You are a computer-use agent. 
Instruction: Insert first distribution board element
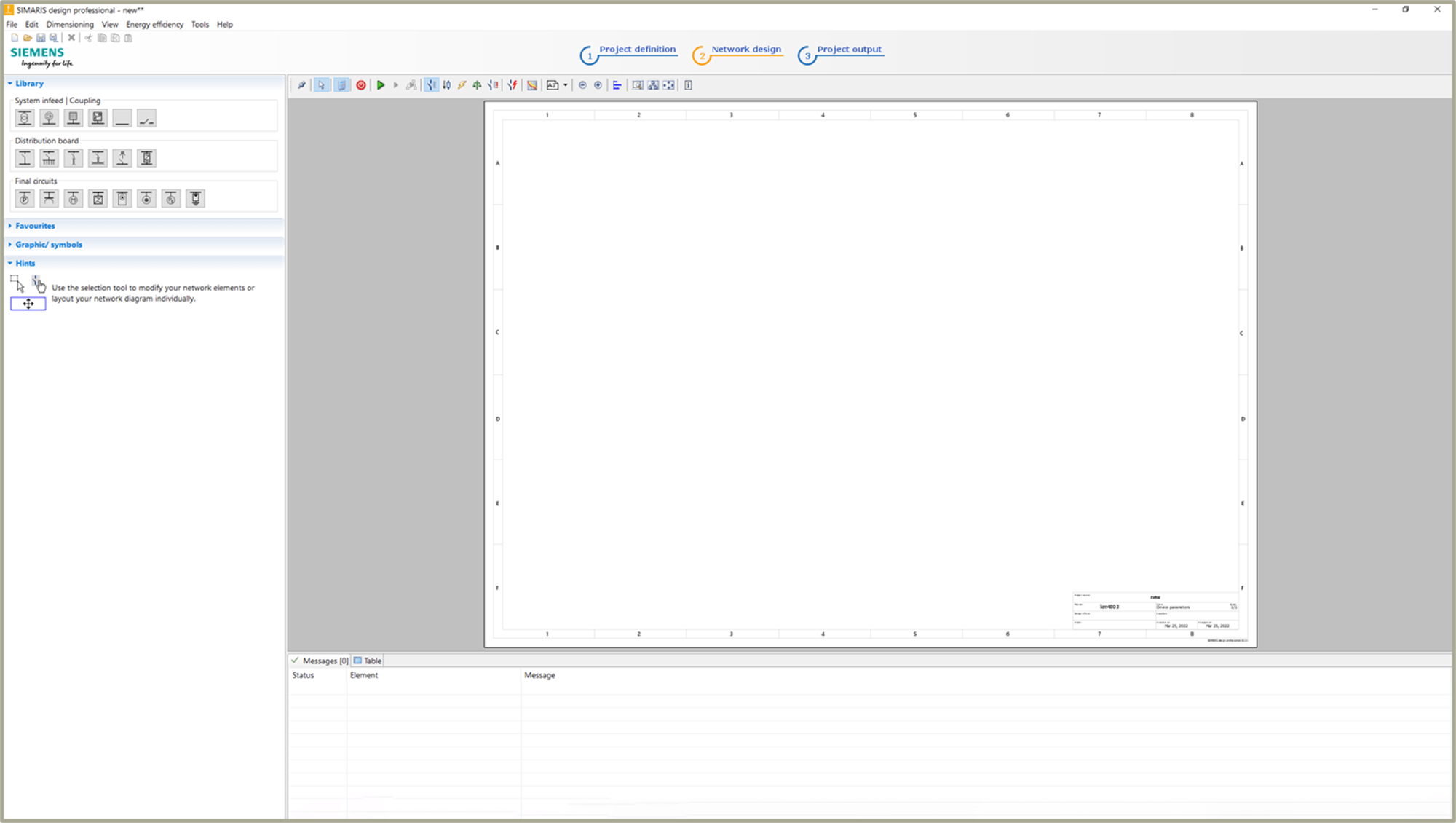tap(25, 158)
